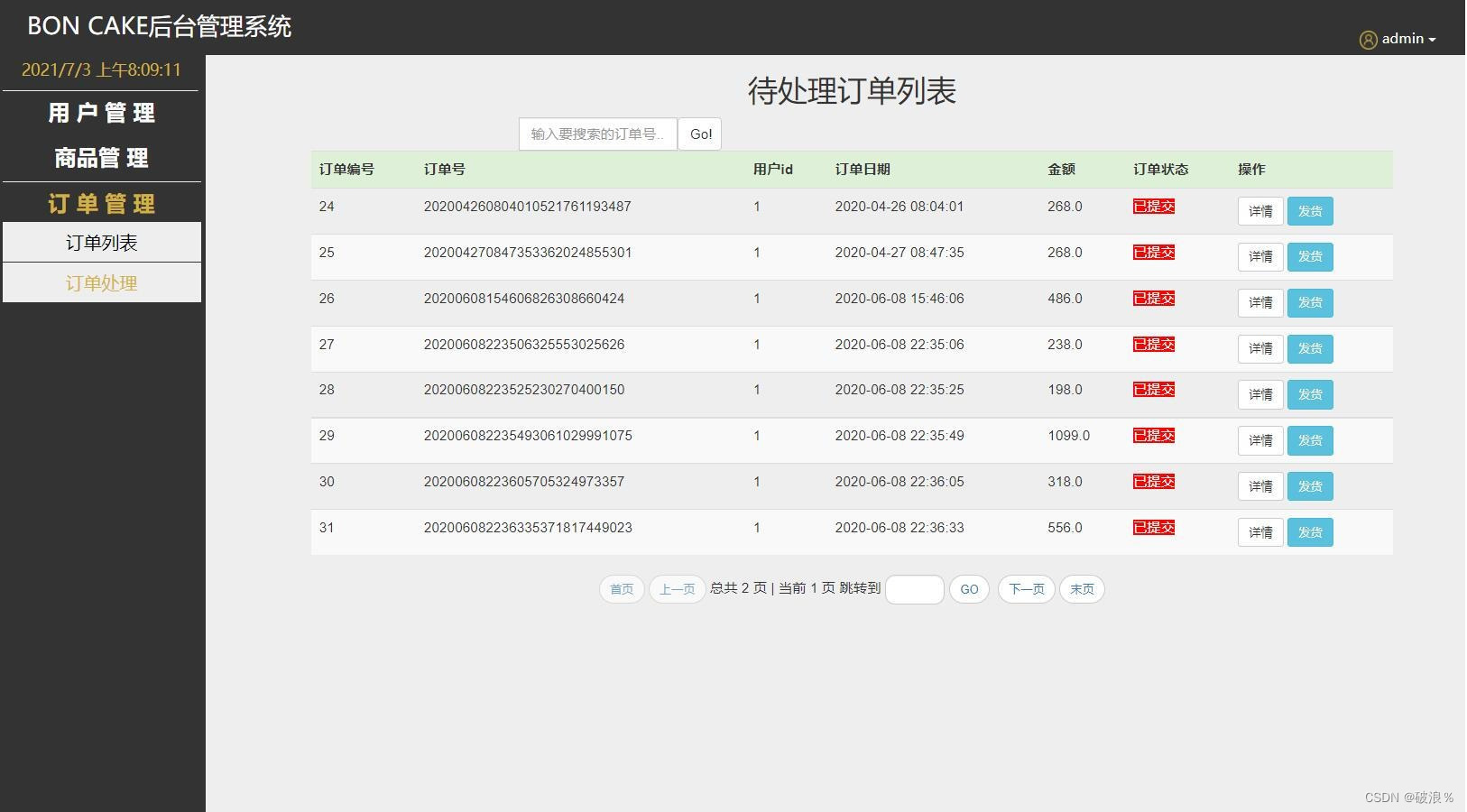Click the BON CAKE system title
This screenshot has width=1467, height=812.
pyautogui.click(x=160, y=26)
